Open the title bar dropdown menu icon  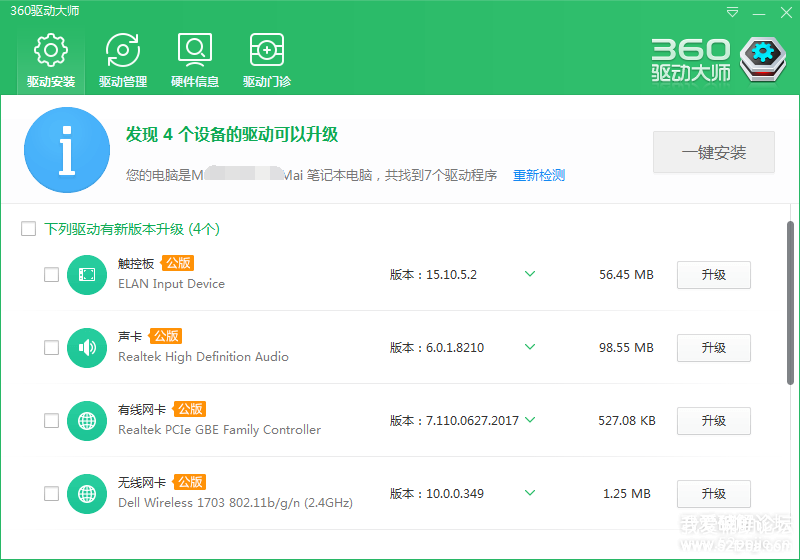pos(733,12)
